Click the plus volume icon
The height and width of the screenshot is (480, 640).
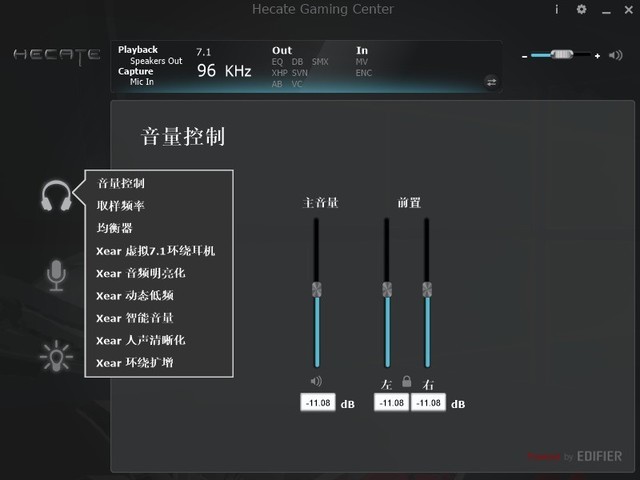[597, 56]
